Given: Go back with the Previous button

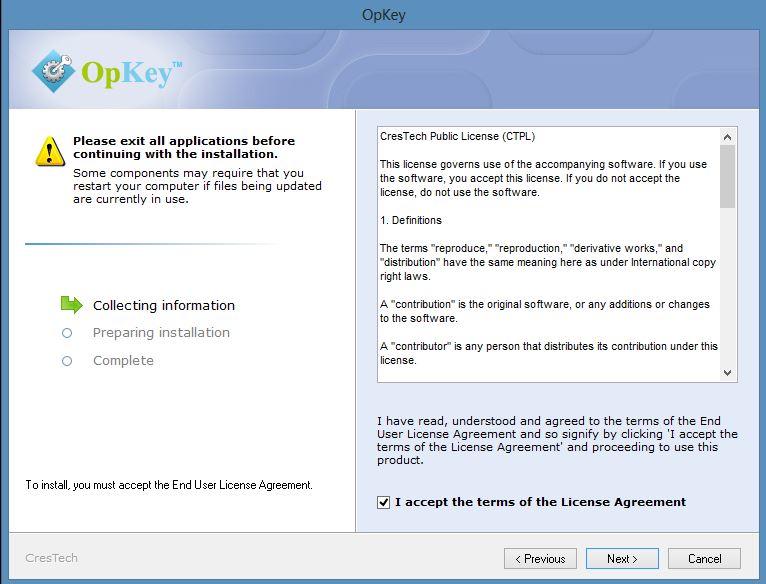Looking at the screenshot, I should pos(540,559).
